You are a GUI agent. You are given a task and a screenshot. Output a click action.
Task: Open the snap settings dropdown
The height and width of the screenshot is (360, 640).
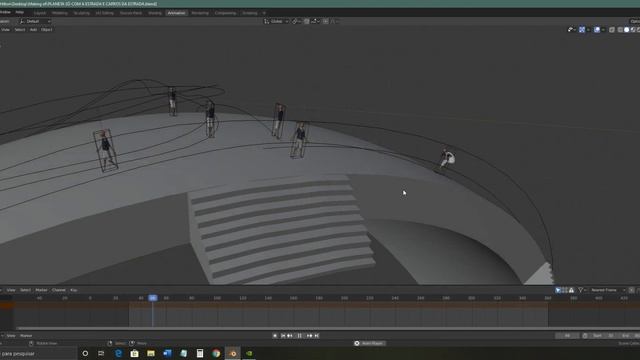[315, 21]
